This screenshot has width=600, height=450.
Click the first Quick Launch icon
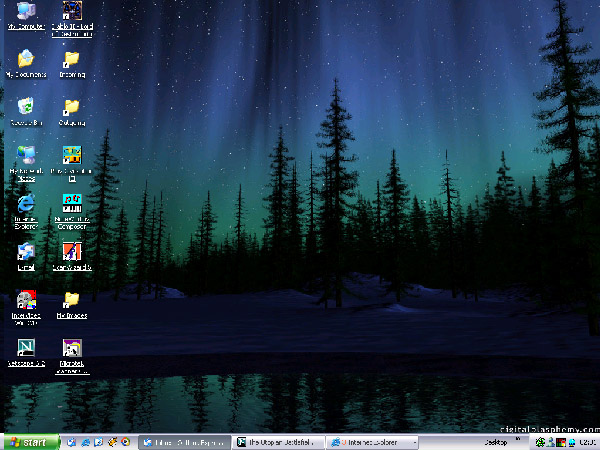(x=72, y=441)
